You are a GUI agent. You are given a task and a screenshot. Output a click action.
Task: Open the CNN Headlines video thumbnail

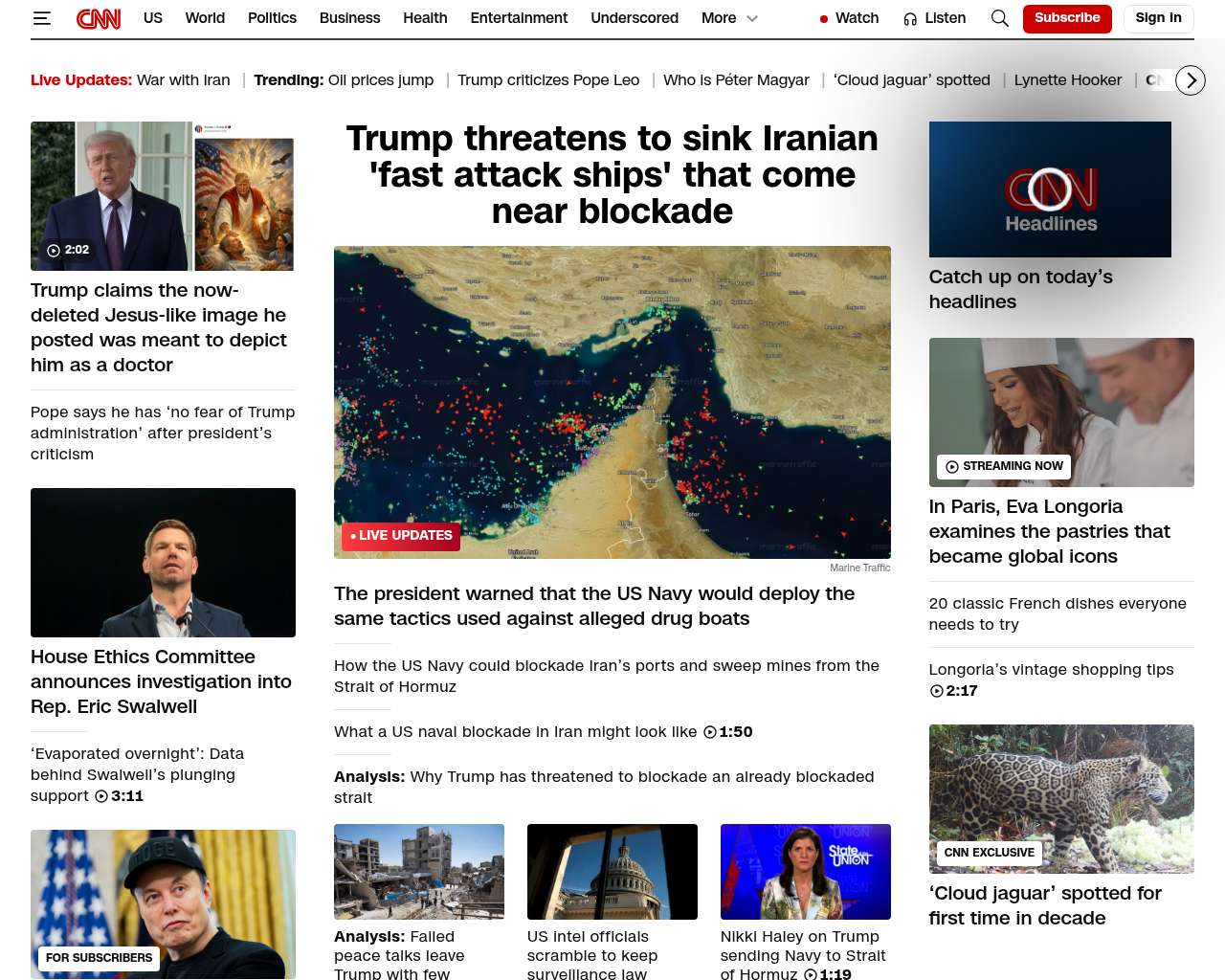[x=1050, y=189]
